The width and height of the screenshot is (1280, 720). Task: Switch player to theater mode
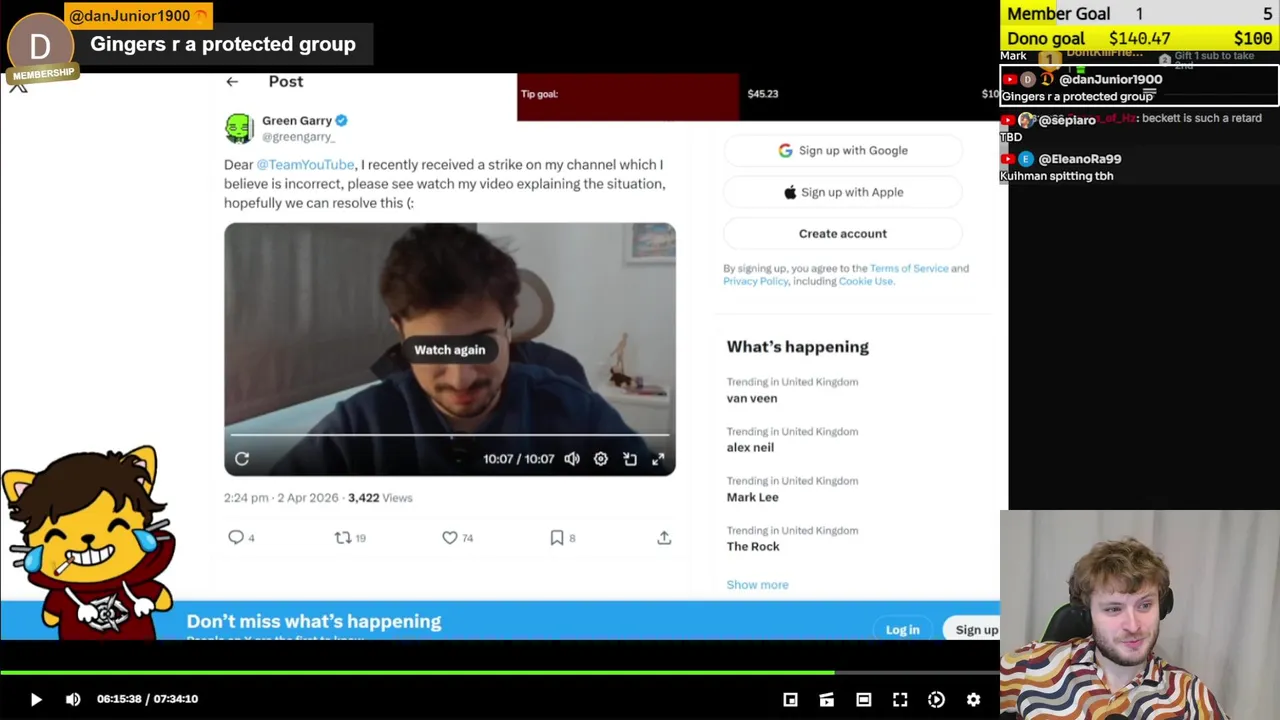pyautogui.click(x=863, y=700)
